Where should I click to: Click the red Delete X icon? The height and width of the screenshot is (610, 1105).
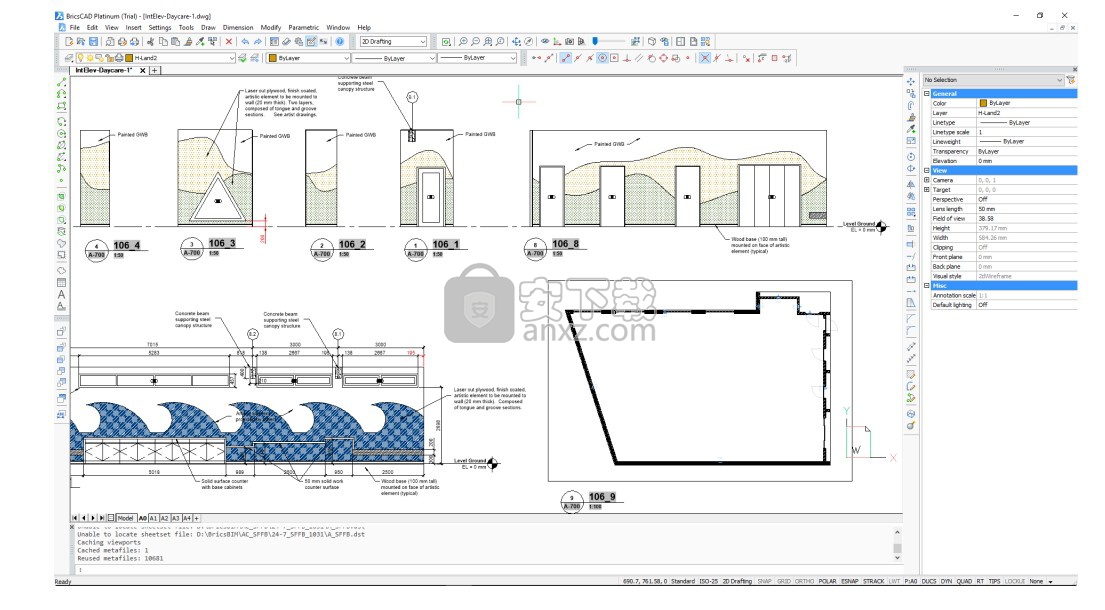point(228,42)
